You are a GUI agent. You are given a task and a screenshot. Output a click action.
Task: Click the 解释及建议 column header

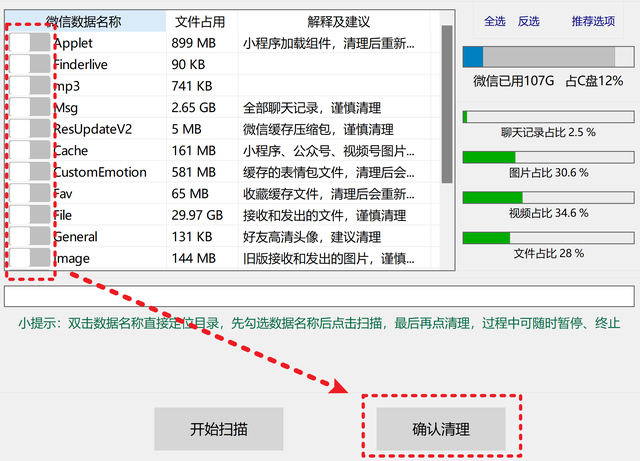(x=339, y=22)
